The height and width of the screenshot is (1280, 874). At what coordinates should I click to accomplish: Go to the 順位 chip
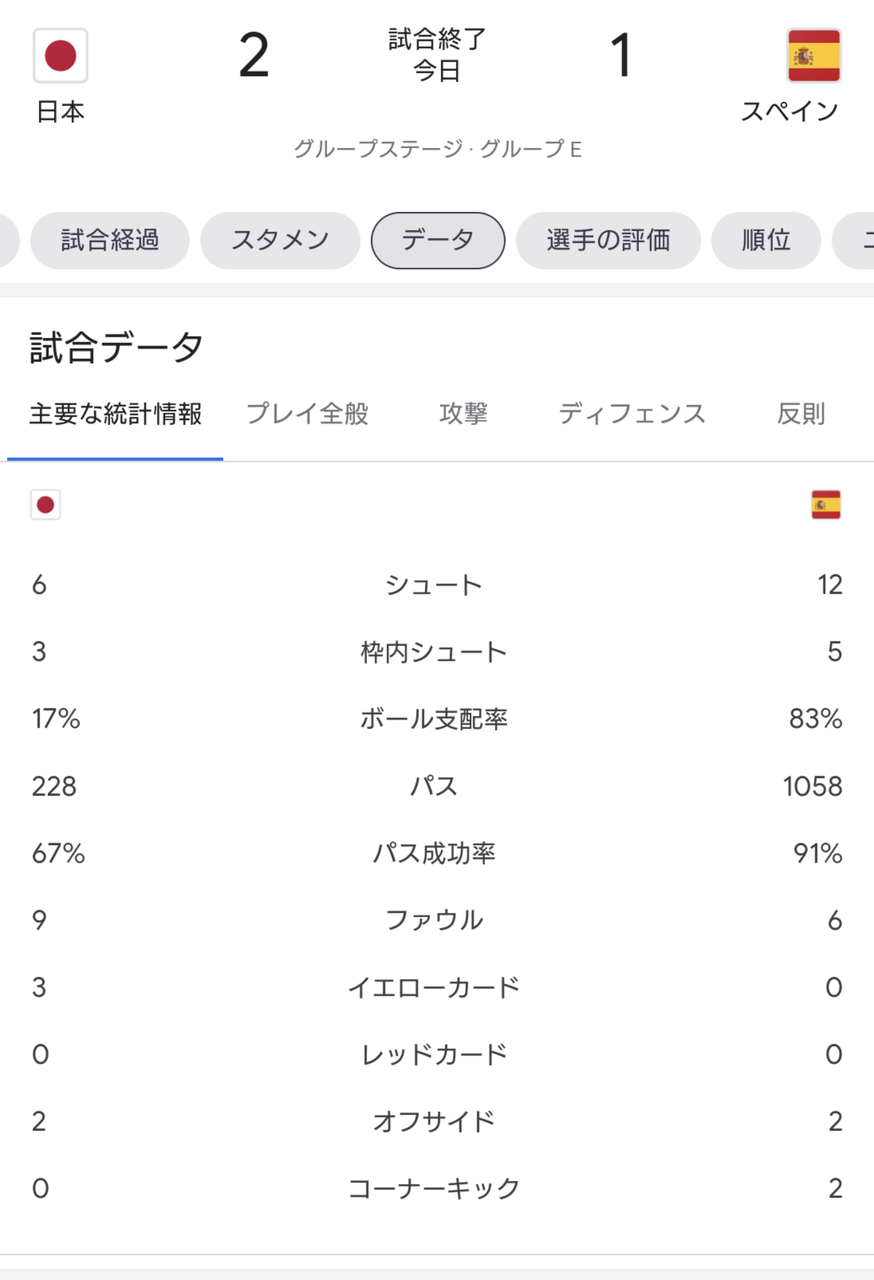point(766,240)
